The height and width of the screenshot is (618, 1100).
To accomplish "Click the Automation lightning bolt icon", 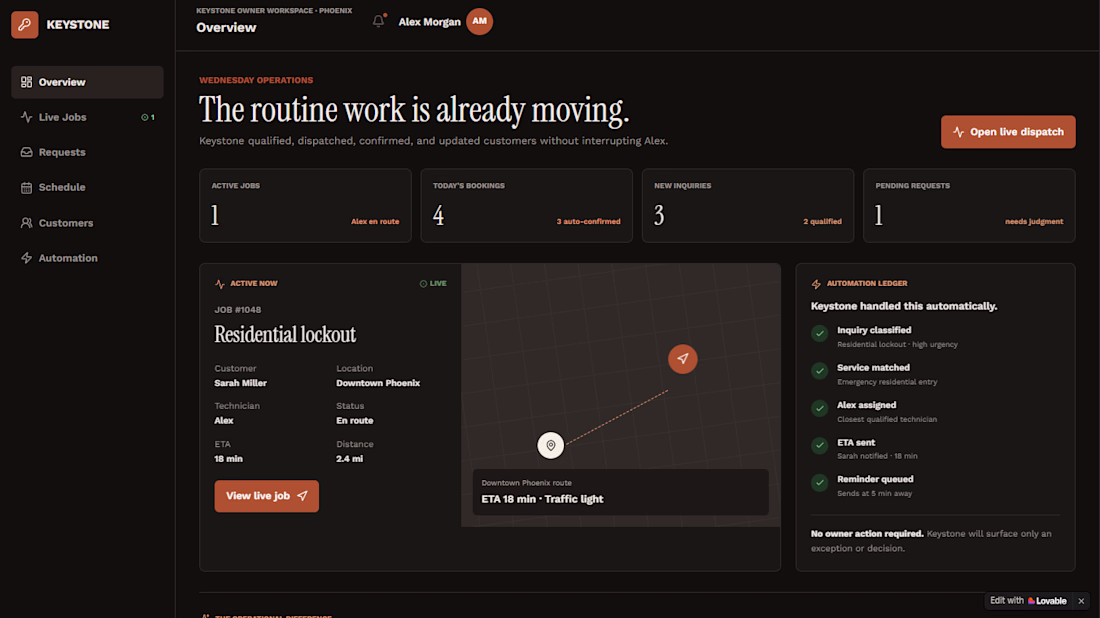I will click(27, 258).
